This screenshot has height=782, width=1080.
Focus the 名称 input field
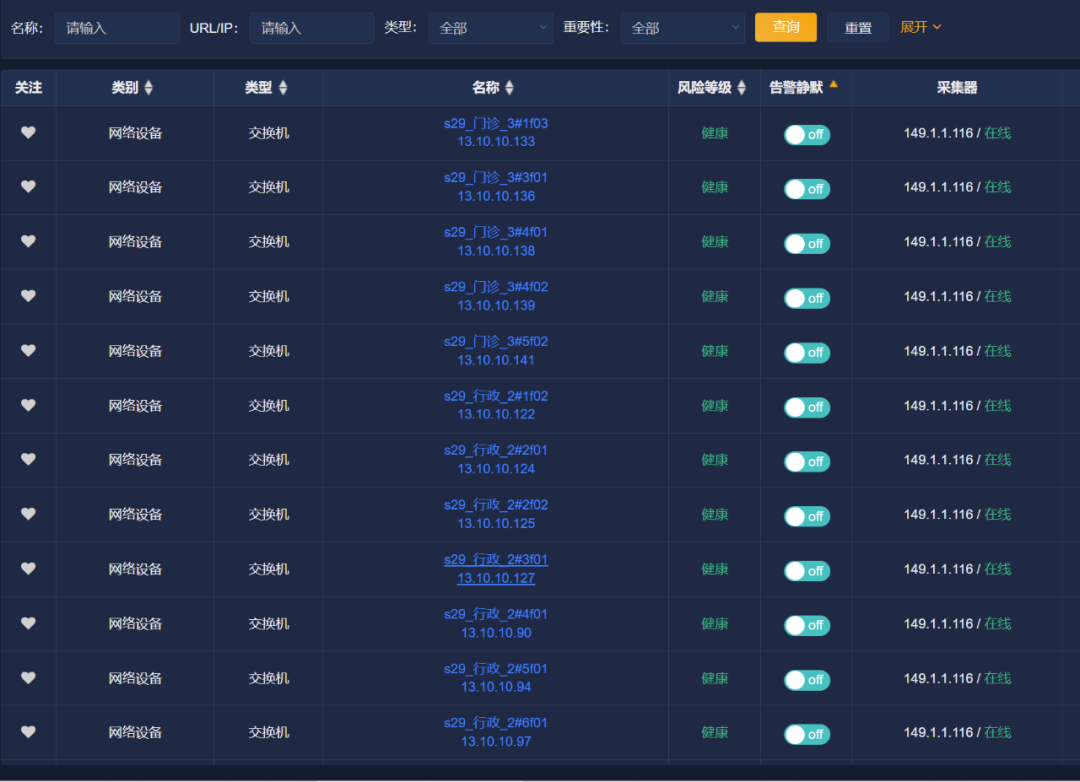pos(117,28)
